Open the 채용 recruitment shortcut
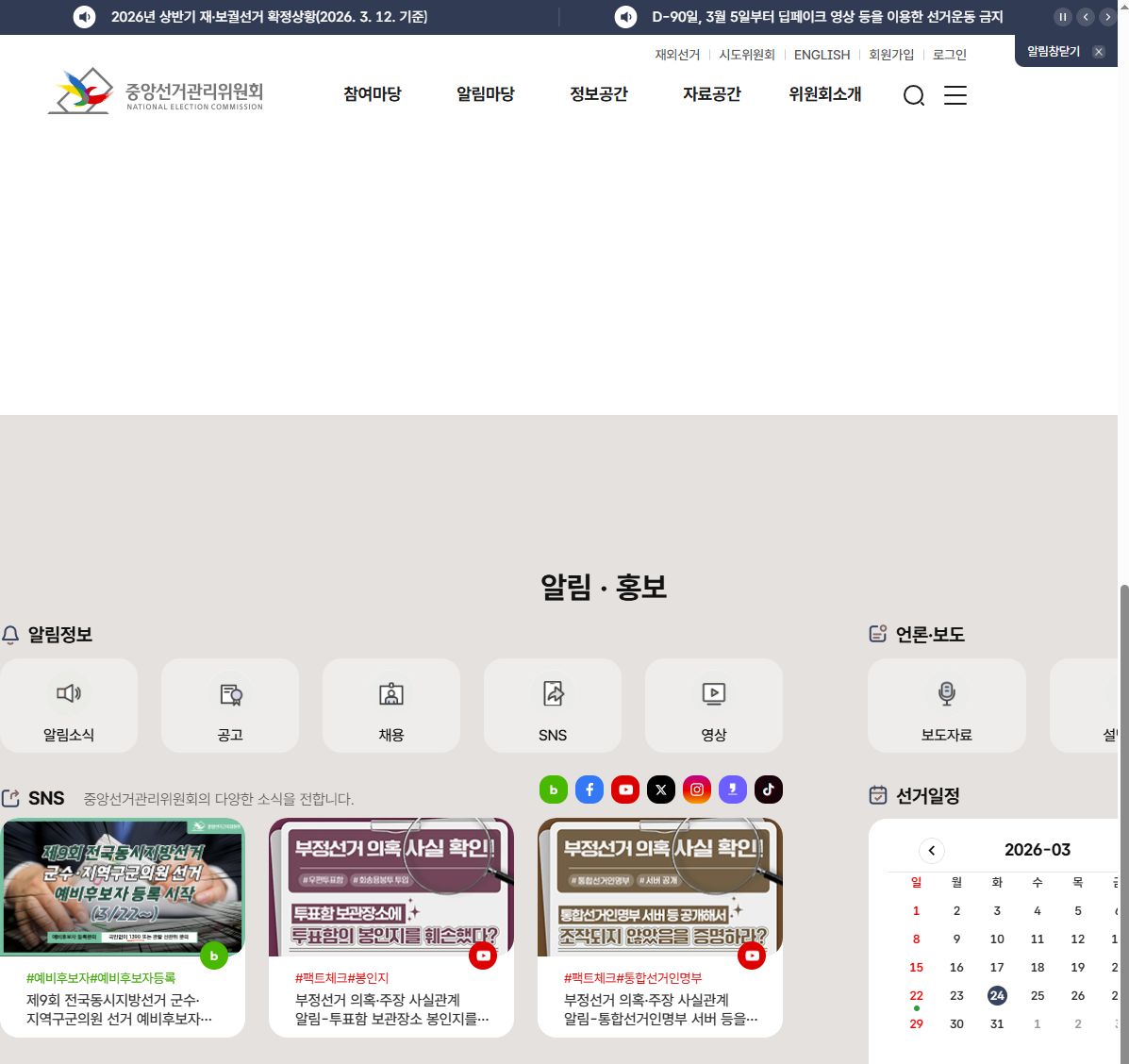This screenshot has width=1129, height=1064. point(391,706)
